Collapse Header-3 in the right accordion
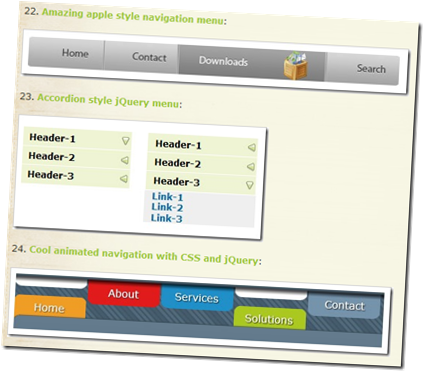Screen dimensions: 424x372 201,183
